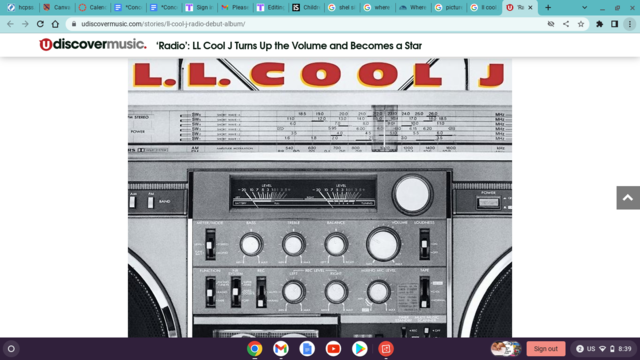Viewport: 640px width, 360px height.
Task: Open the browser home page
Action: (55, 24)
